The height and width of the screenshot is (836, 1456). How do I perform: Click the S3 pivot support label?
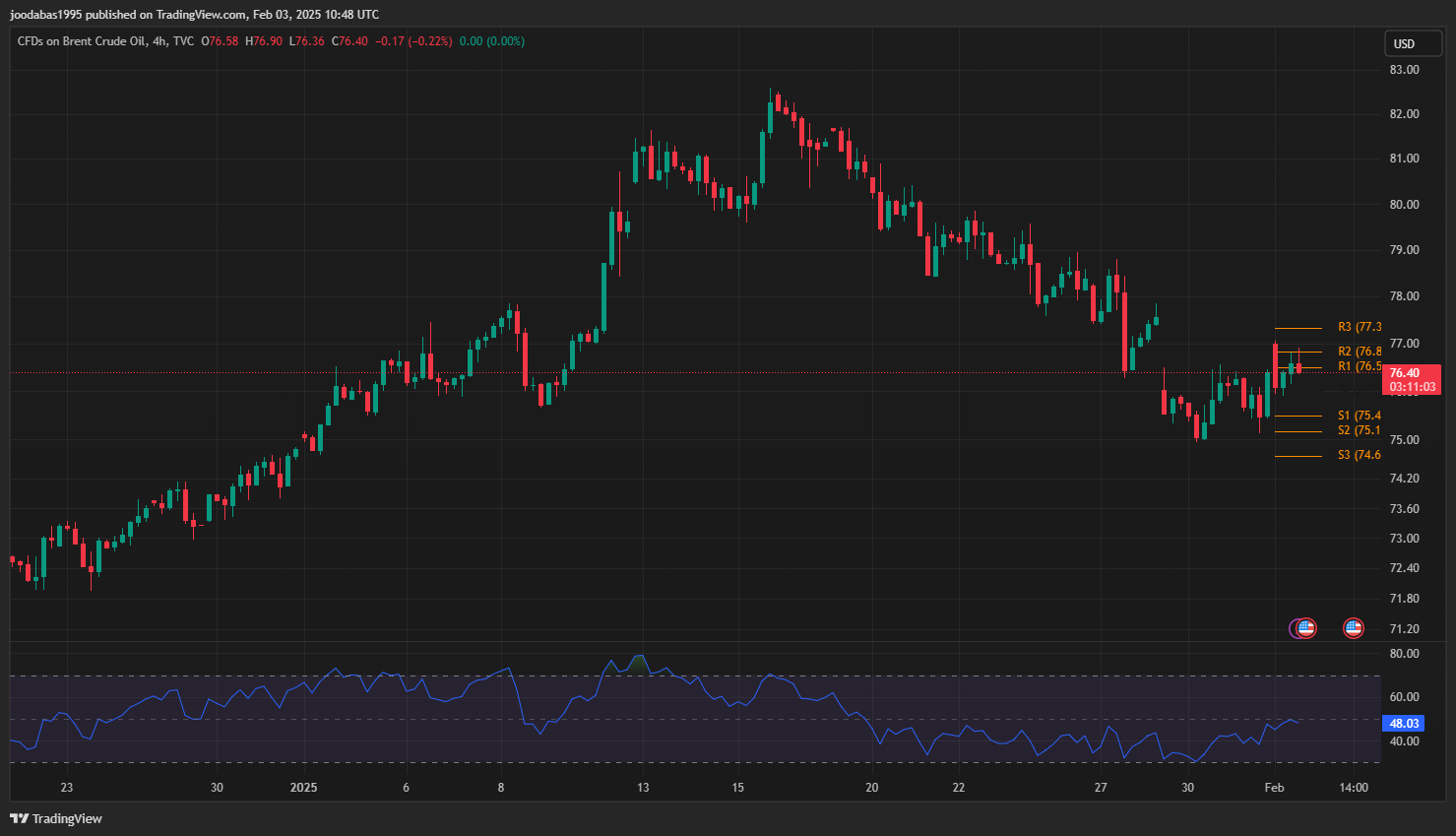click(1360, 455)
